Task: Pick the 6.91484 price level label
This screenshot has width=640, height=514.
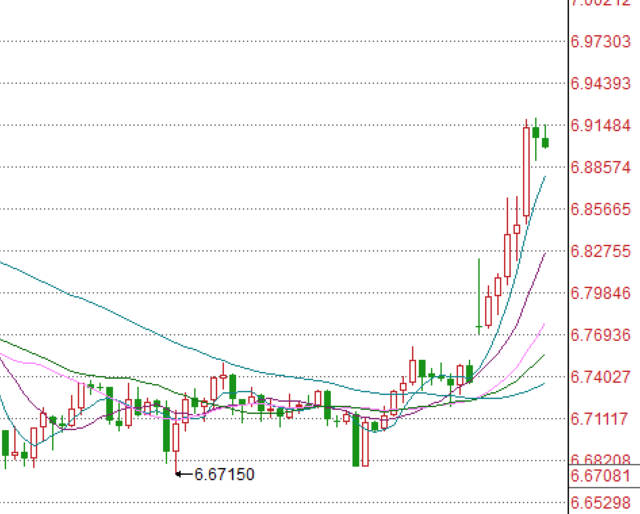Action: [x=600, y=125]
